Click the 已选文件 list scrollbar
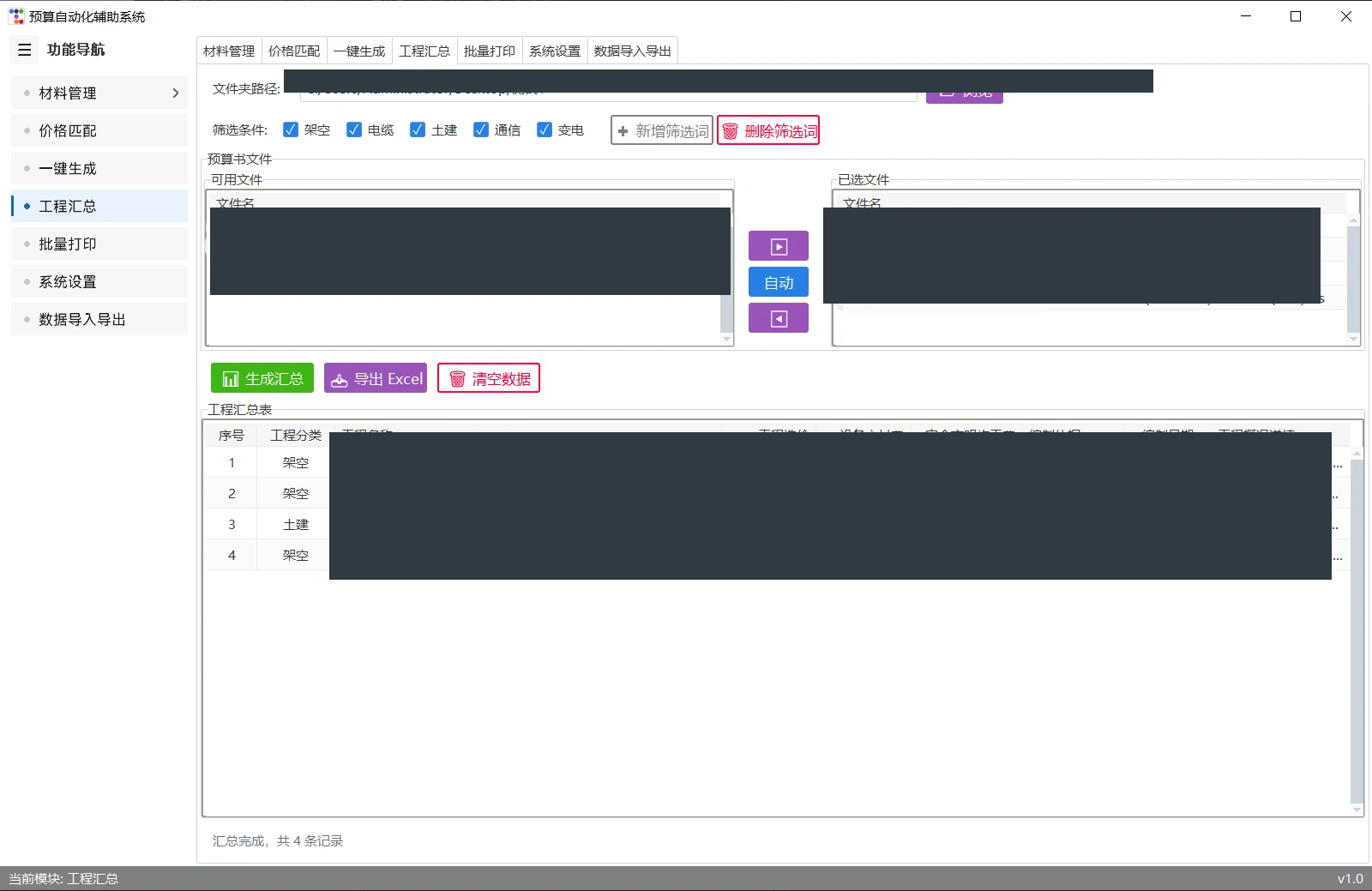 (1353, 279)
